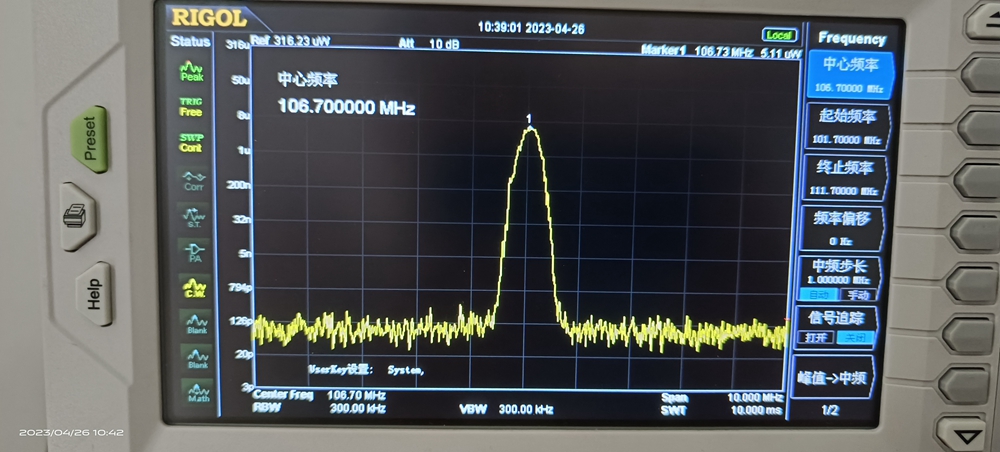Tap the SWP Cont sweep status icon
Screen dimensions: 1000x452
click(x=191, y=143)
